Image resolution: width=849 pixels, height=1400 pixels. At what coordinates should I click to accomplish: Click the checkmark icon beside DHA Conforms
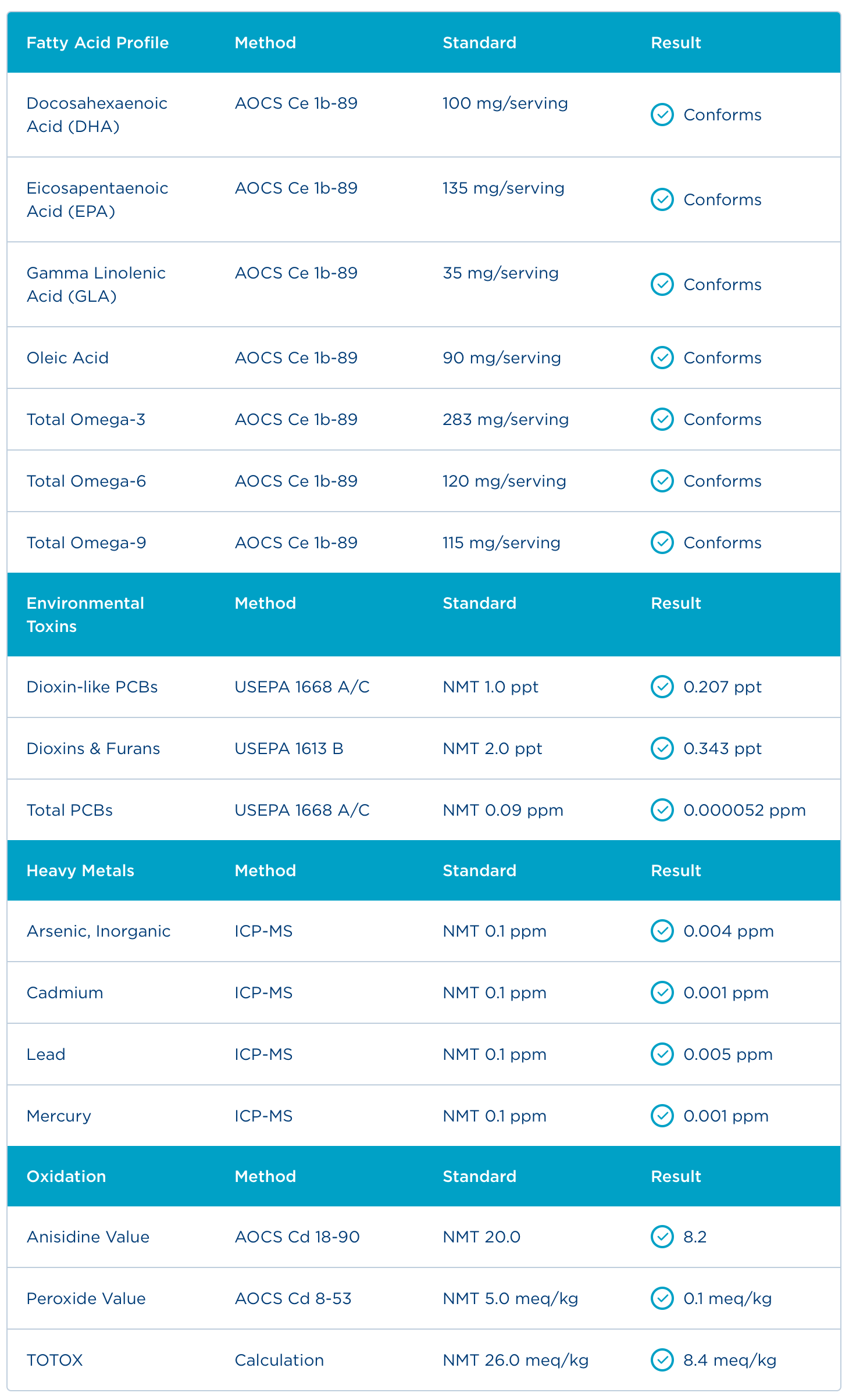662,115
